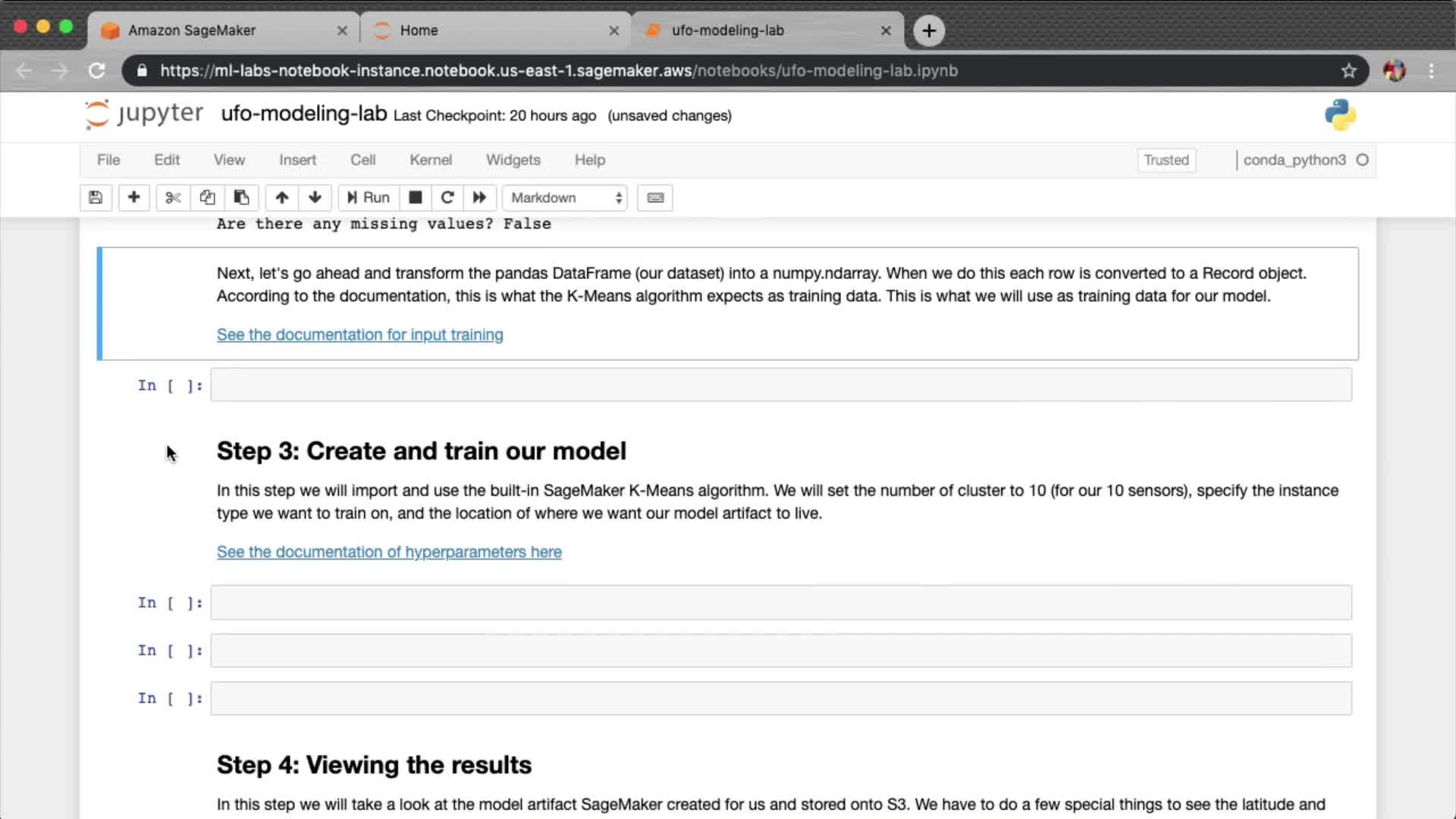
Task: Insert cell below with plus icon
Action: 133,198
